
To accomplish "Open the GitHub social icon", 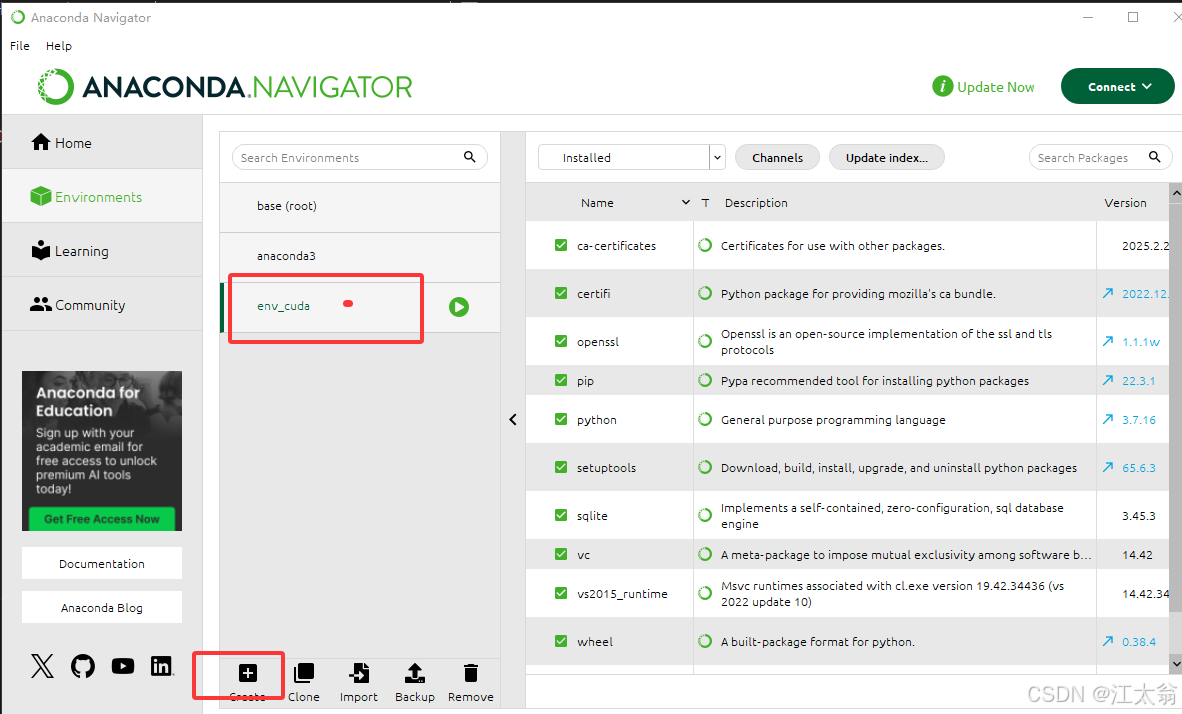I will click(x=83, y=666).
